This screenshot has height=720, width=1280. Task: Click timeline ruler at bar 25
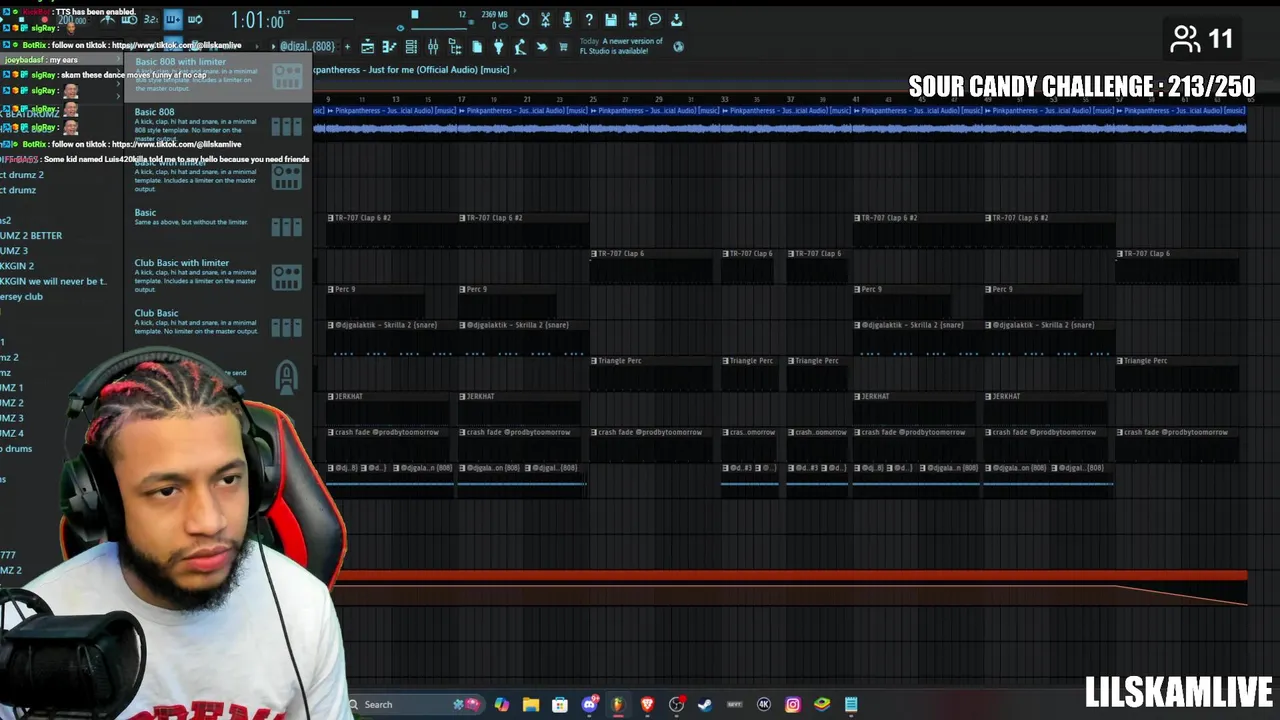tap(592, 99)
